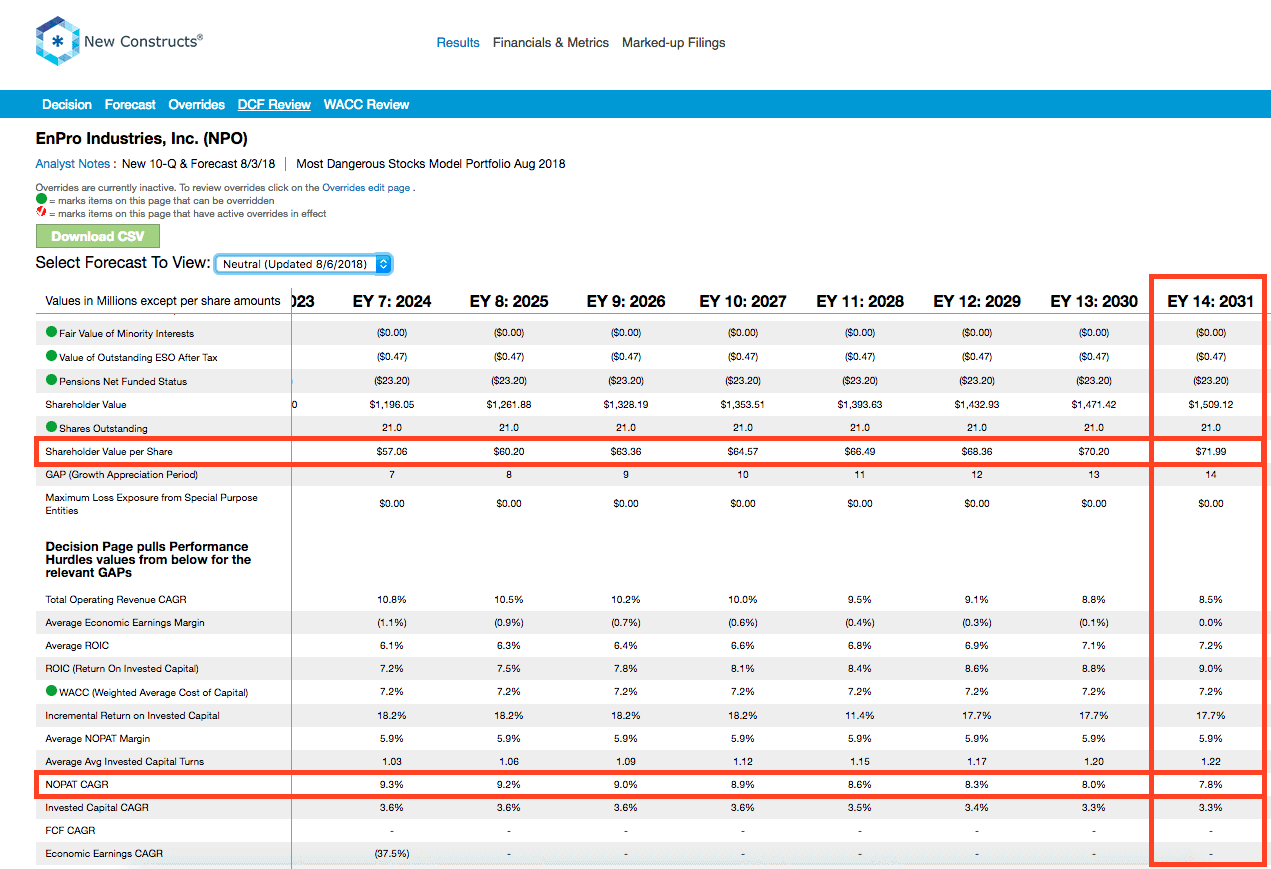Click the EY 7: 2024 column header
The width and height of the screenshot is (1271, 869).
(x=392, y=301)
